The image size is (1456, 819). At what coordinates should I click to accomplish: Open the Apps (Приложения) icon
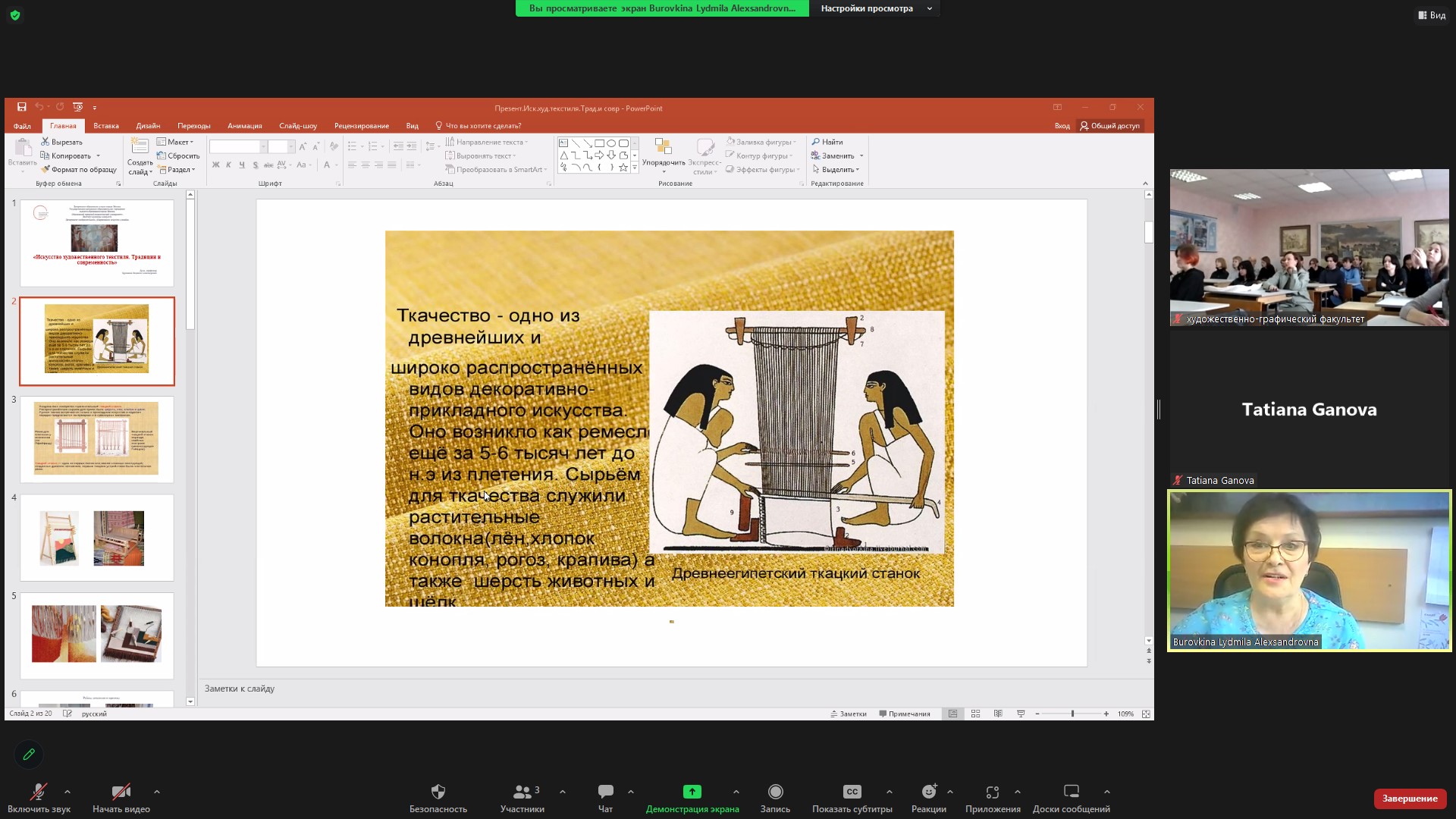992,792
